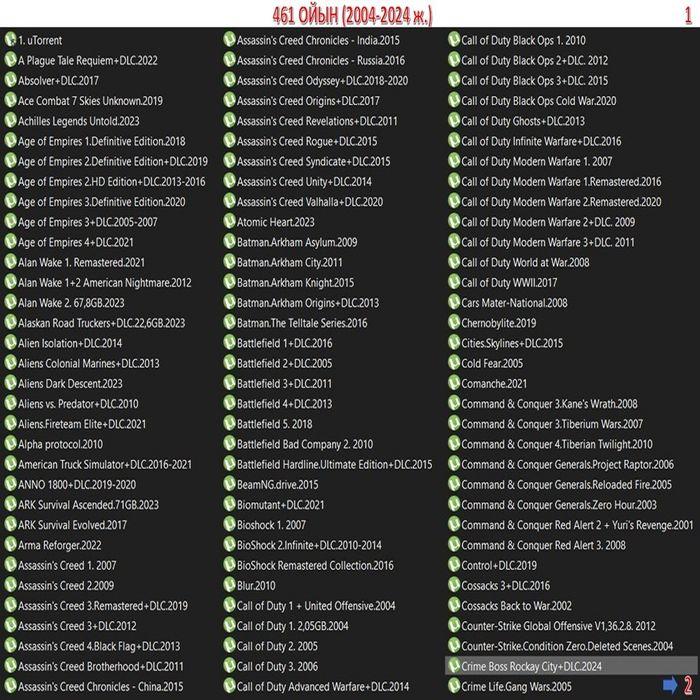
Task: Click the torrent icon beside Cars Mater-National.2008
Action: click(x=454, y=302)
